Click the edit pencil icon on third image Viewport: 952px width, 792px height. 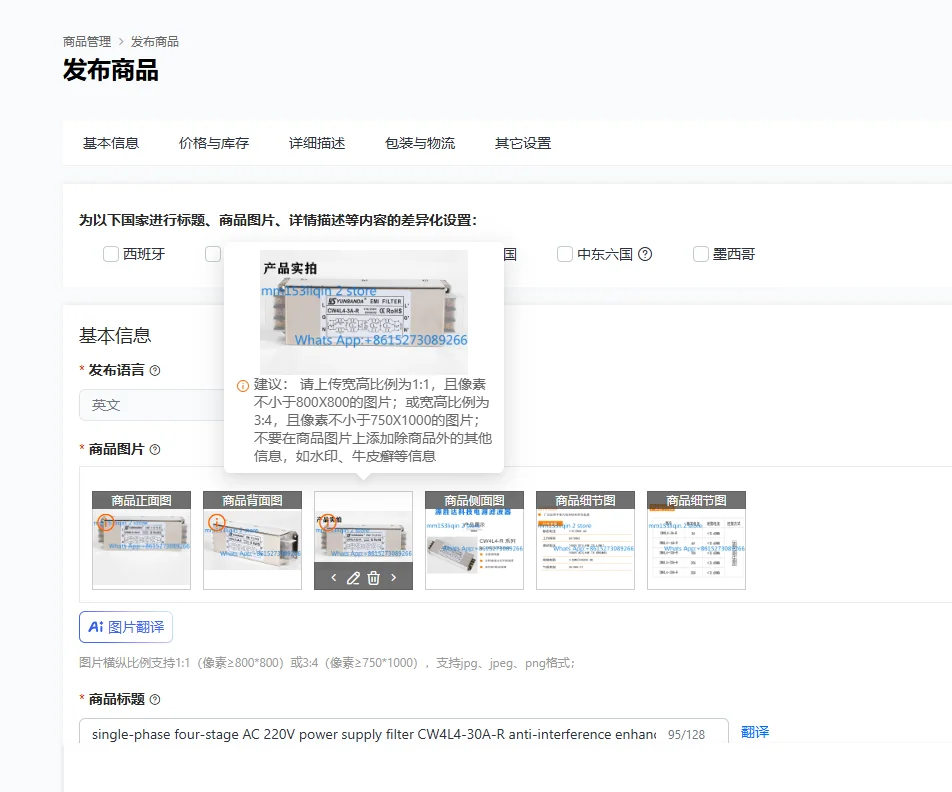pyautogui.click(x=353, y=578)
